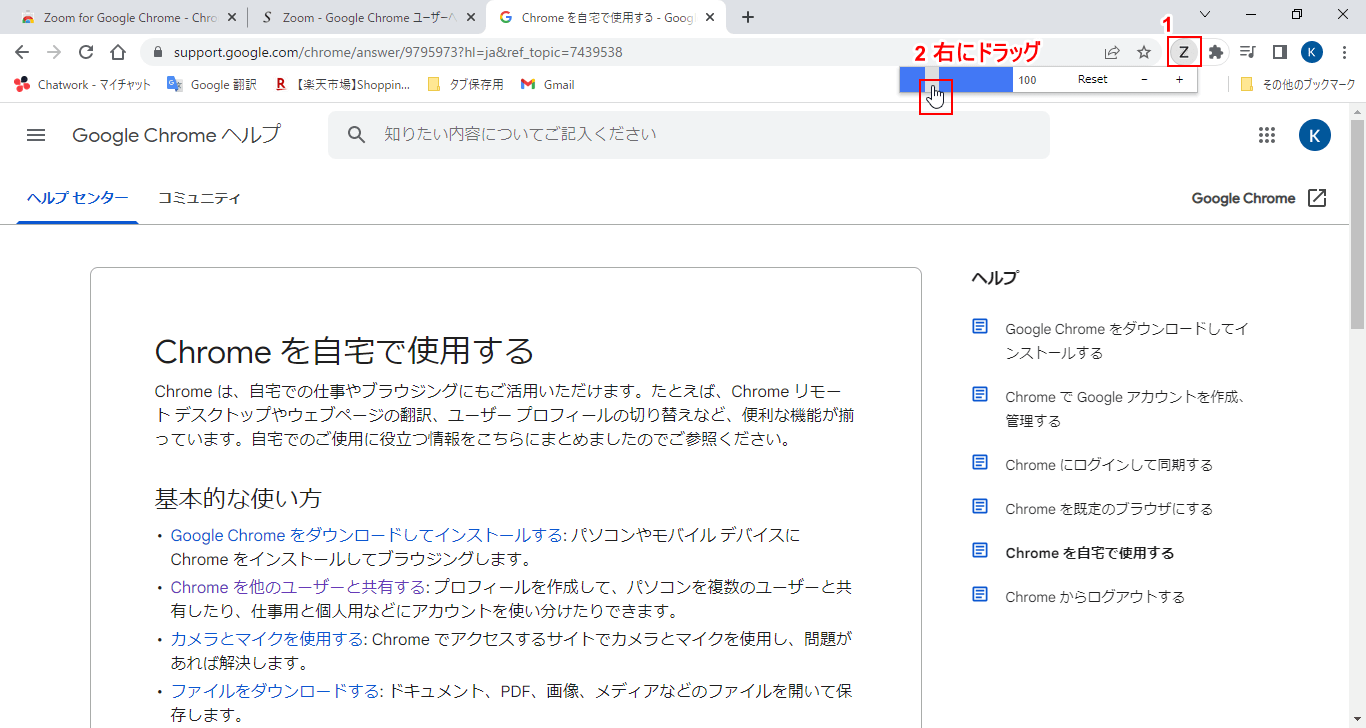Image resolution: width=1366 pixels, height=728 pixels.
Task: Open the Google Chrome external link icon
Action: (x=1318, y=198)
